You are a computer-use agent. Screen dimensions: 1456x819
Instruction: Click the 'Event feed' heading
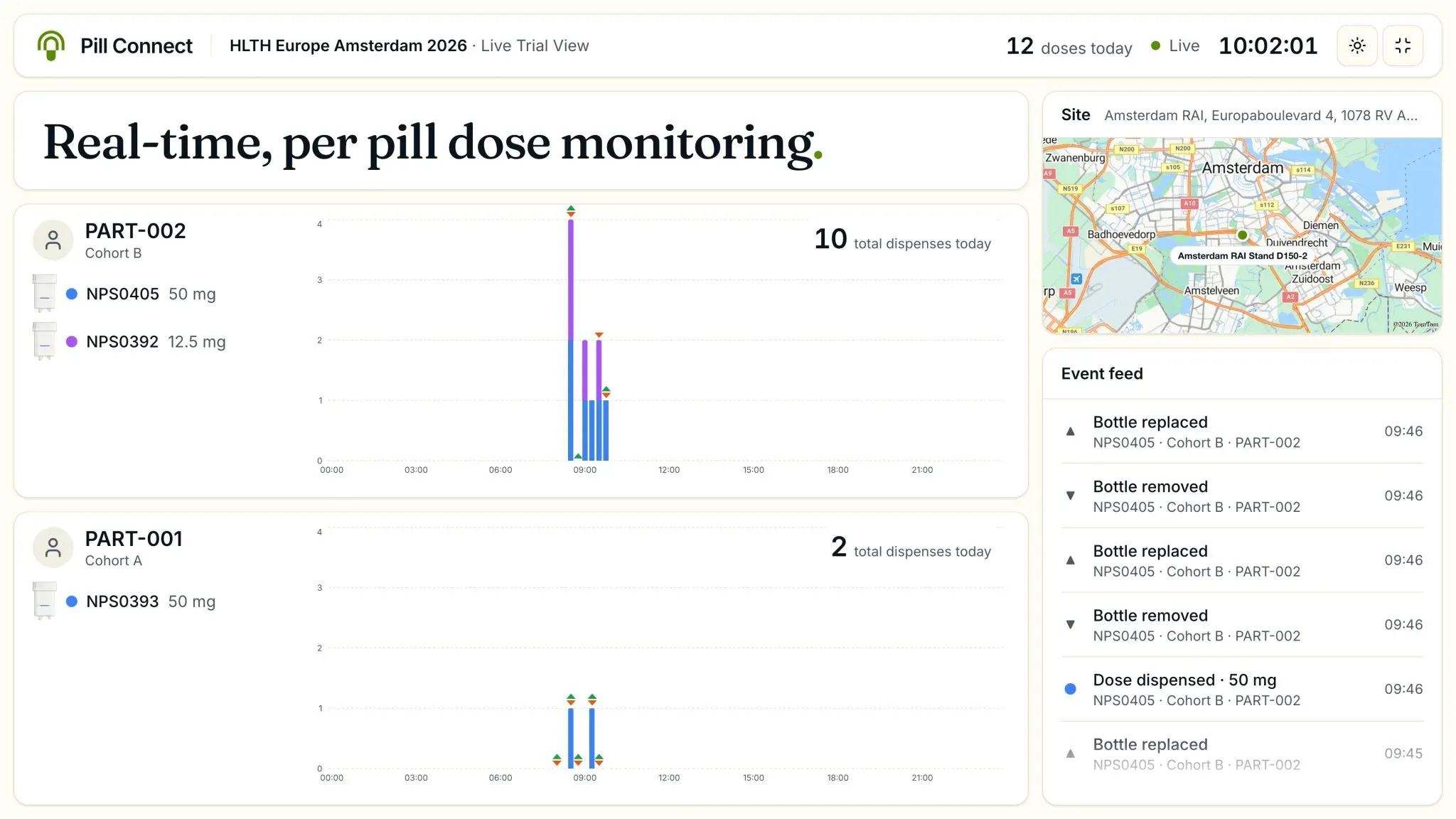click(x=1102, y=374)
